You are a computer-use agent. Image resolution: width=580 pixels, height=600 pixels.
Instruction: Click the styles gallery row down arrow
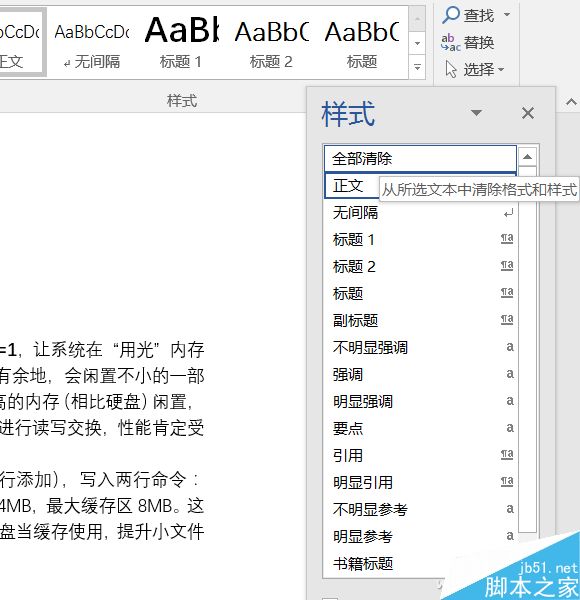[417, 43]
